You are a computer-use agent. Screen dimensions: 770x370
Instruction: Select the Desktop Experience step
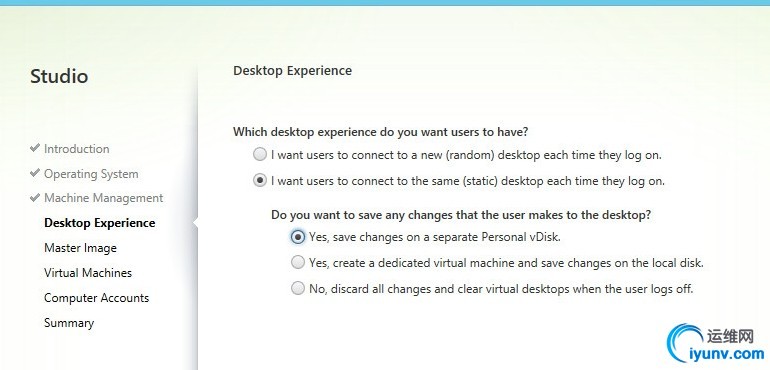[x=100, y=223]
